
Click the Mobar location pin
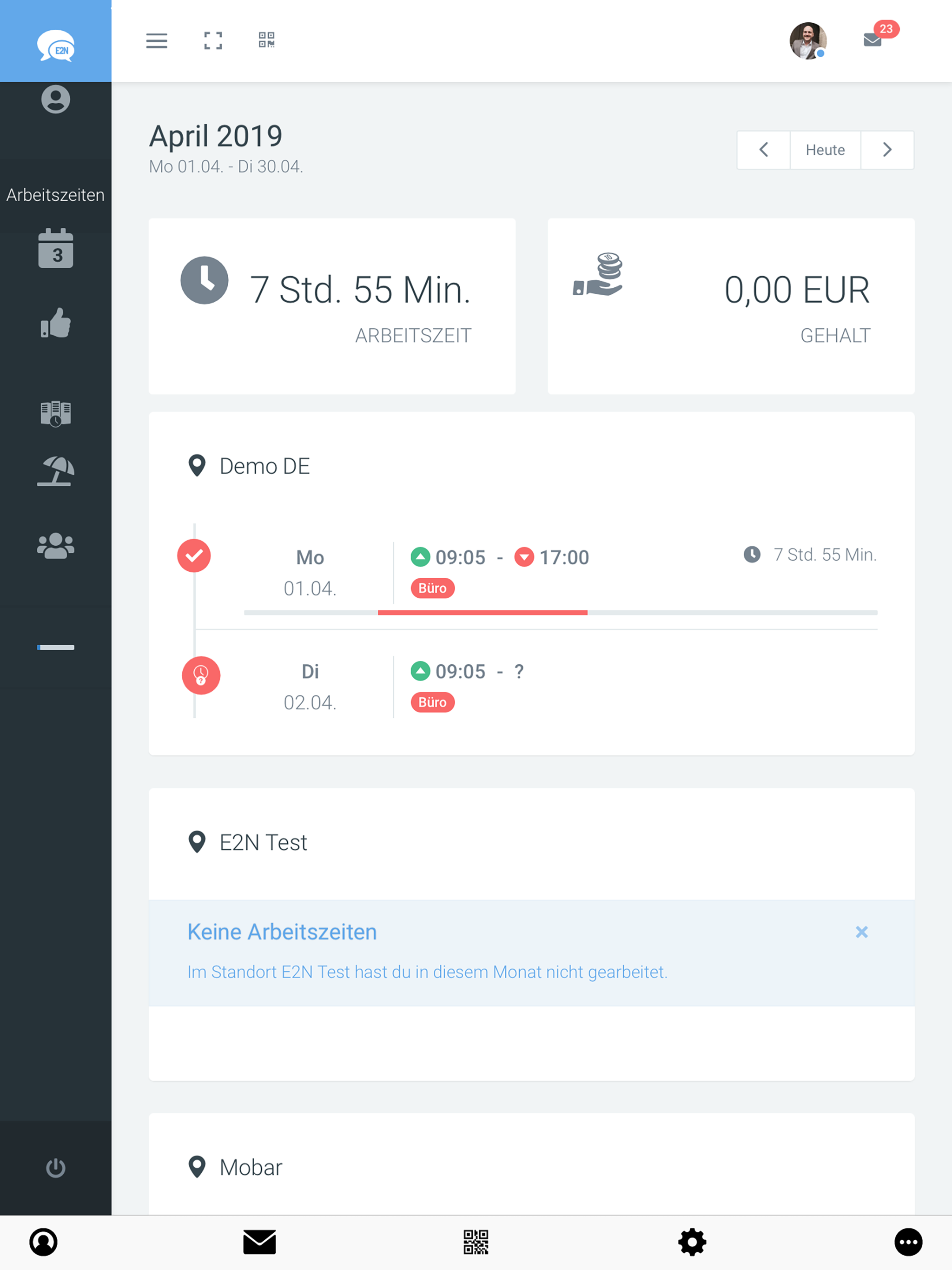pyautogui.click(x=197, y=1167)
